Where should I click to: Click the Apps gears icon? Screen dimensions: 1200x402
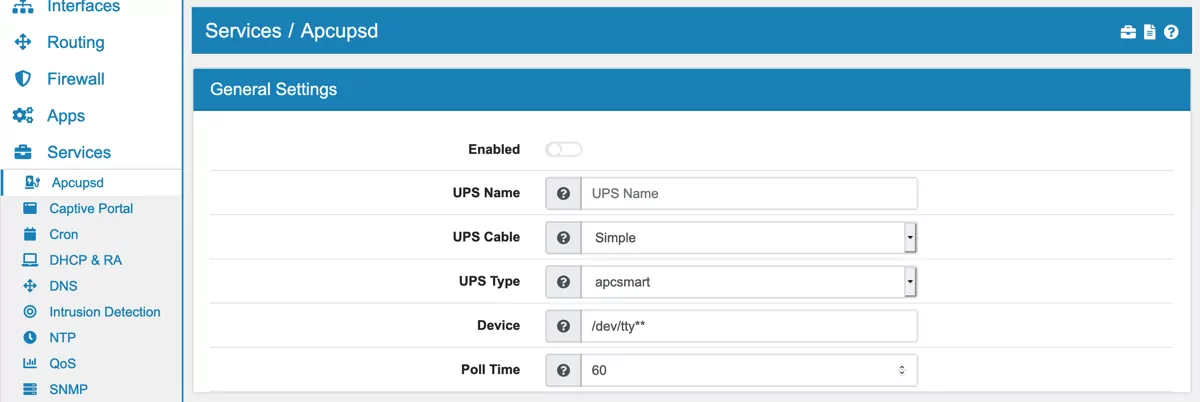coord(22,116)
